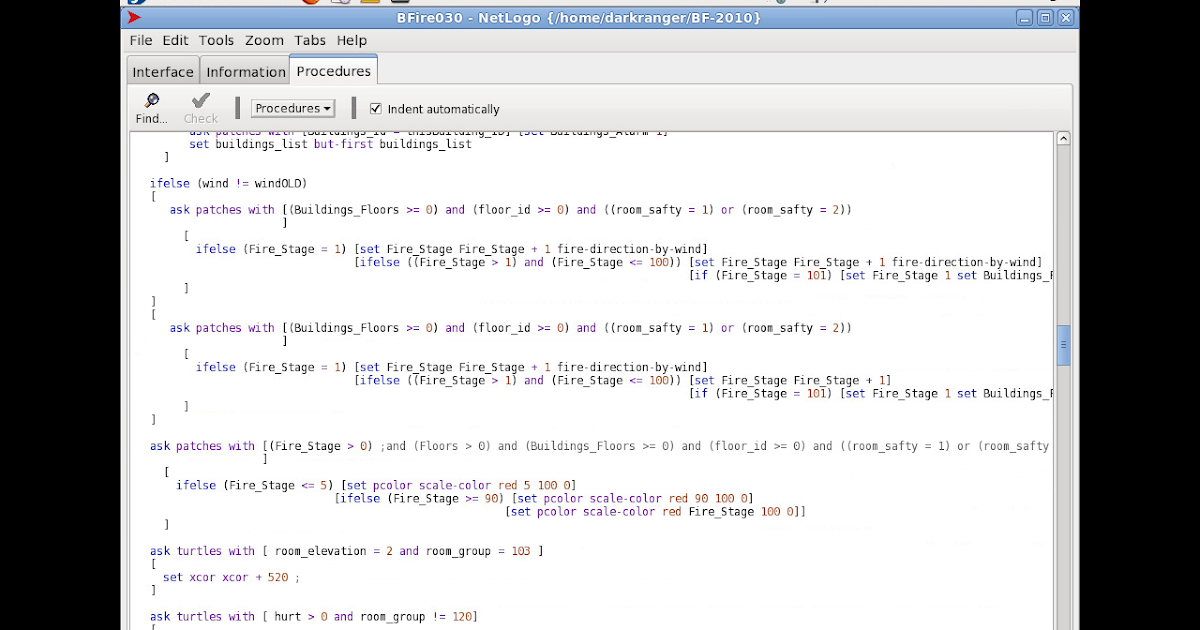Viewport: 1200px width, 630px height.
Task: Open the File menu
Action: click(140, 40)
